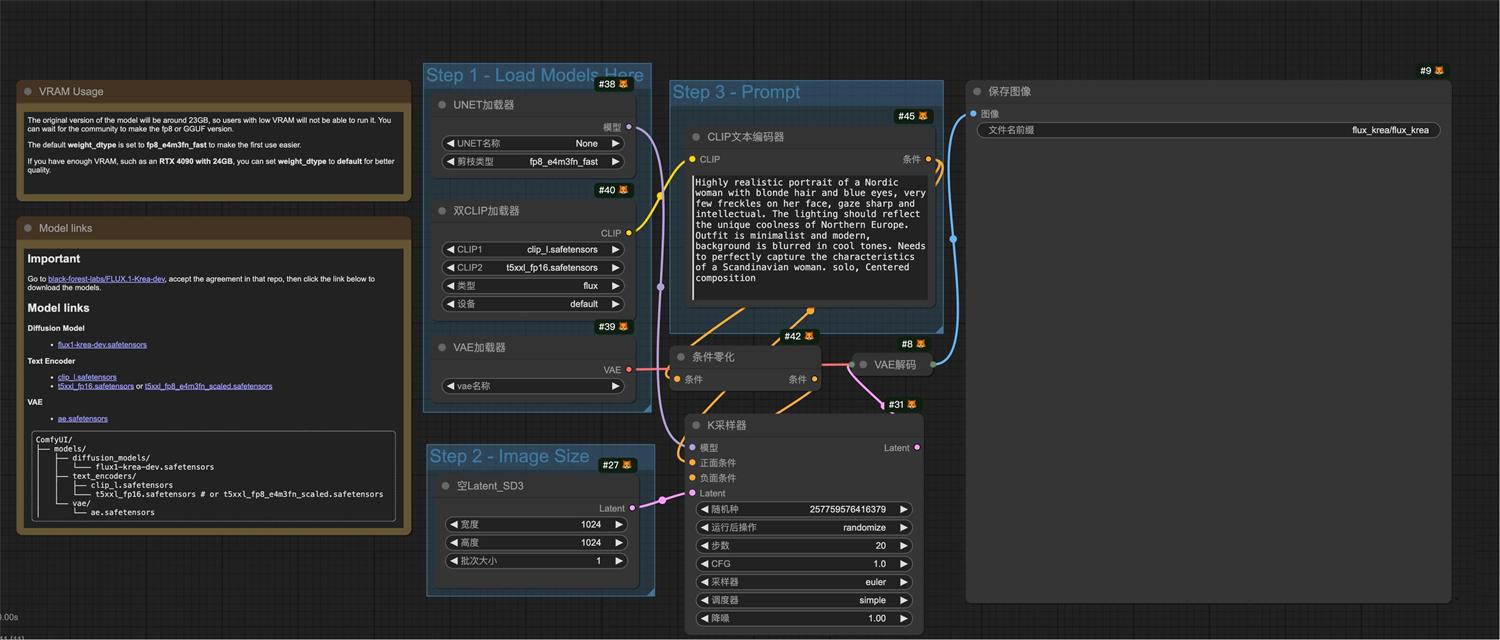
Task: Click the 模型 output port on UNET加载器
Action: (629, 127)
